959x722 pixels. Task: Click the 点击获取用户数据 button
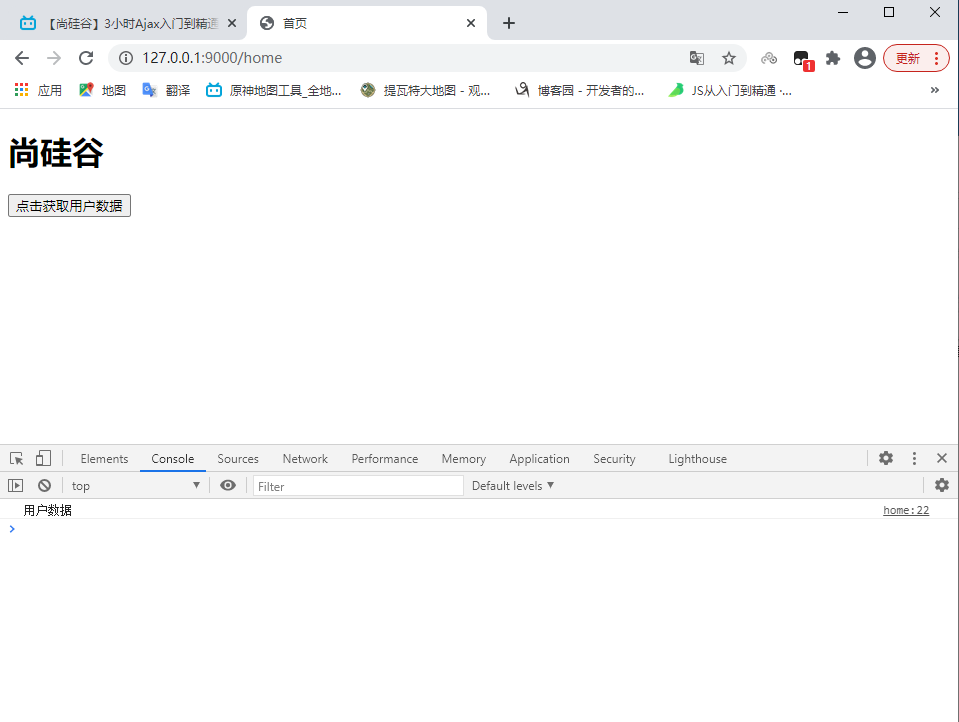point(69,206)
